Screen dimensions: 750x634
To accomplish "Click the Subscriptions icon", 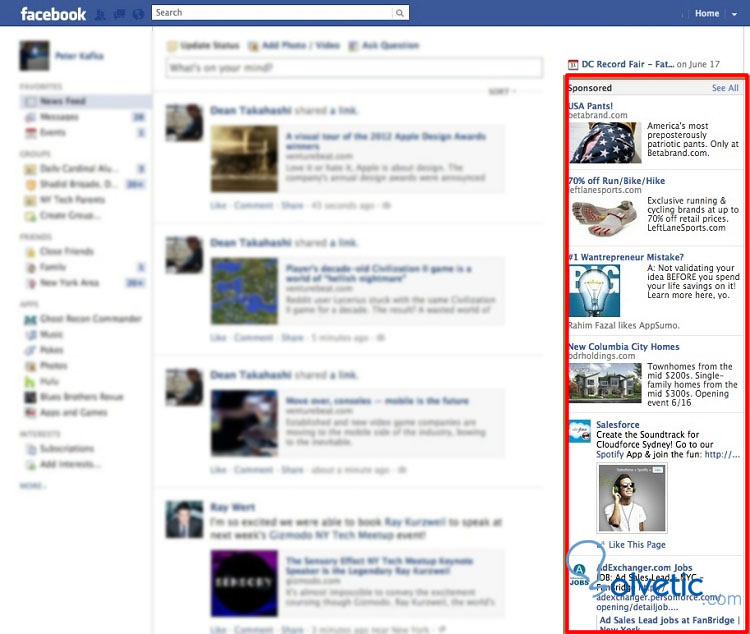I will click(x=31, y=449).
